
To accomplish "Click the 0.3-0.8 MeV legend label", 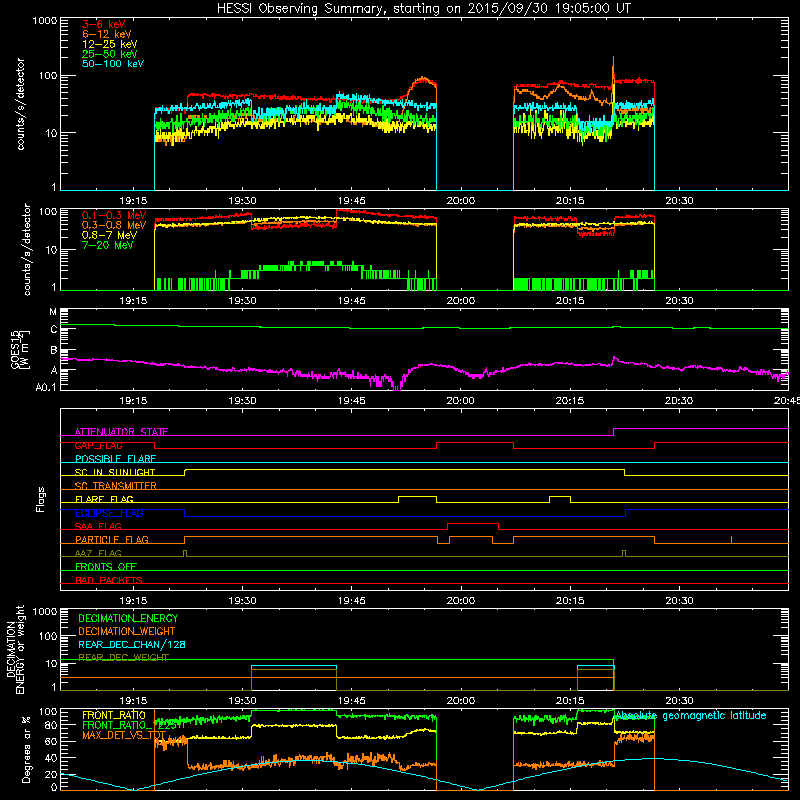I will point(114,225).
